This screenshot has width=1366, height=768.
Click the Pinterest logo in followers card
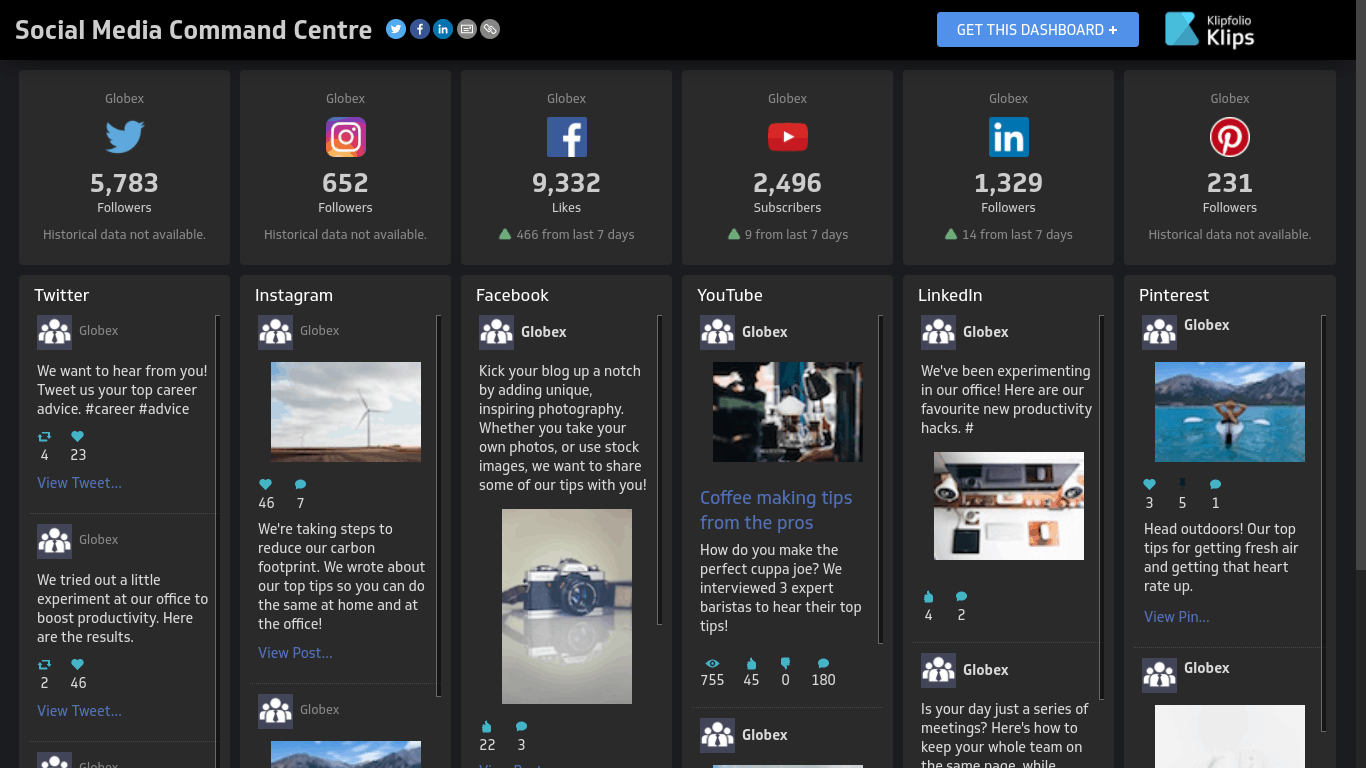pos(1230,137)
